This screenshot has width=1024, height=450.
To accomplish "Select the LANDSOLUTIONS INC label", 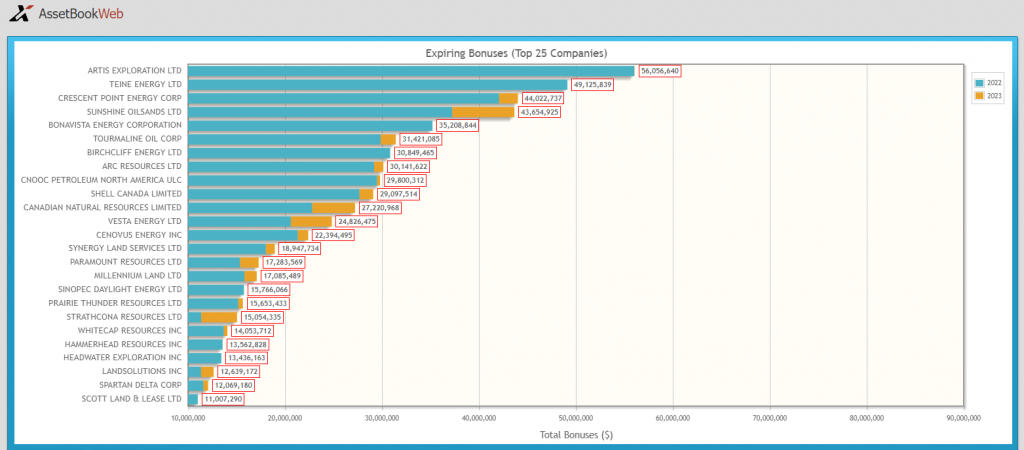I will click(x=142, y=372).
